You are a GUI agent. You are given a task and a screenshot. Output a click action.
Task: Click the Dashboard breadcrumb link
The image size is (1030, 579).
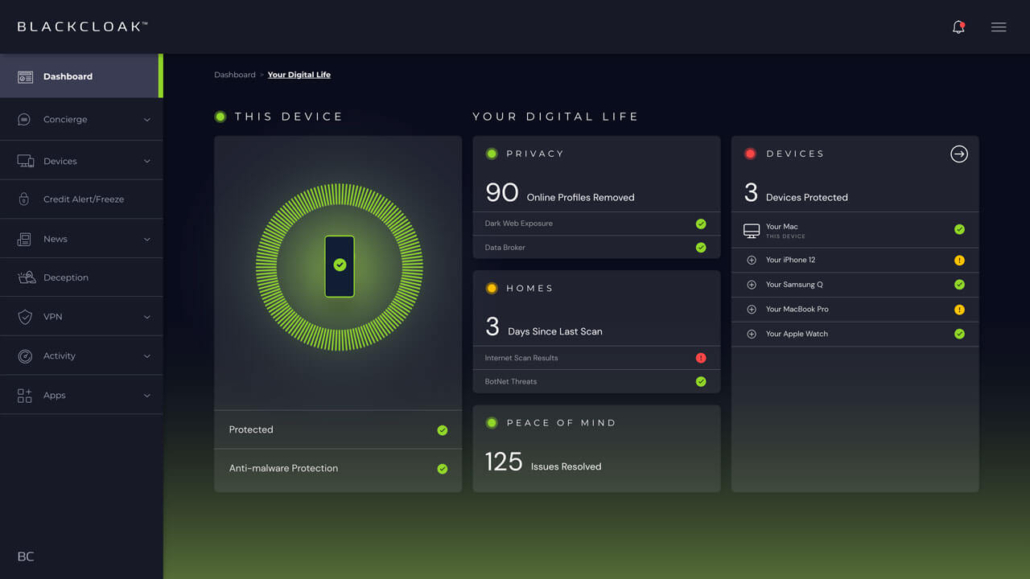pyautogui.click(x=234, y=75)
